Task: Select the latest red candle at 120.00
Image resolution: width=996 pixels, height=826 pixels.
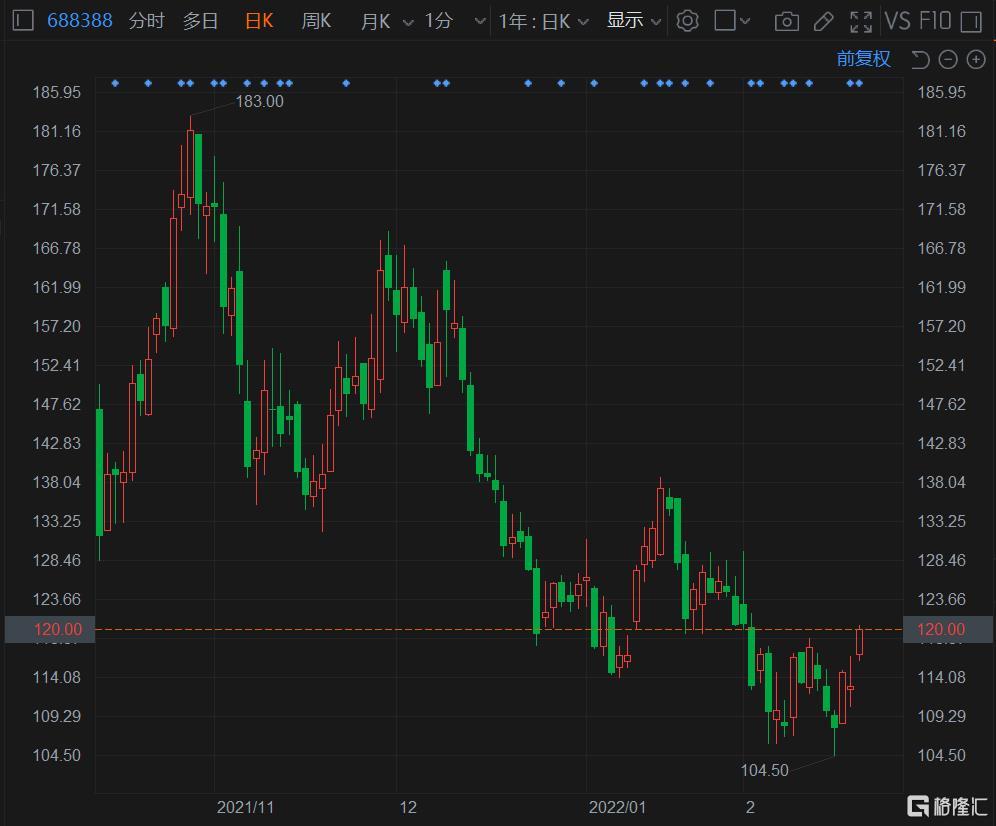Action: 859,642
